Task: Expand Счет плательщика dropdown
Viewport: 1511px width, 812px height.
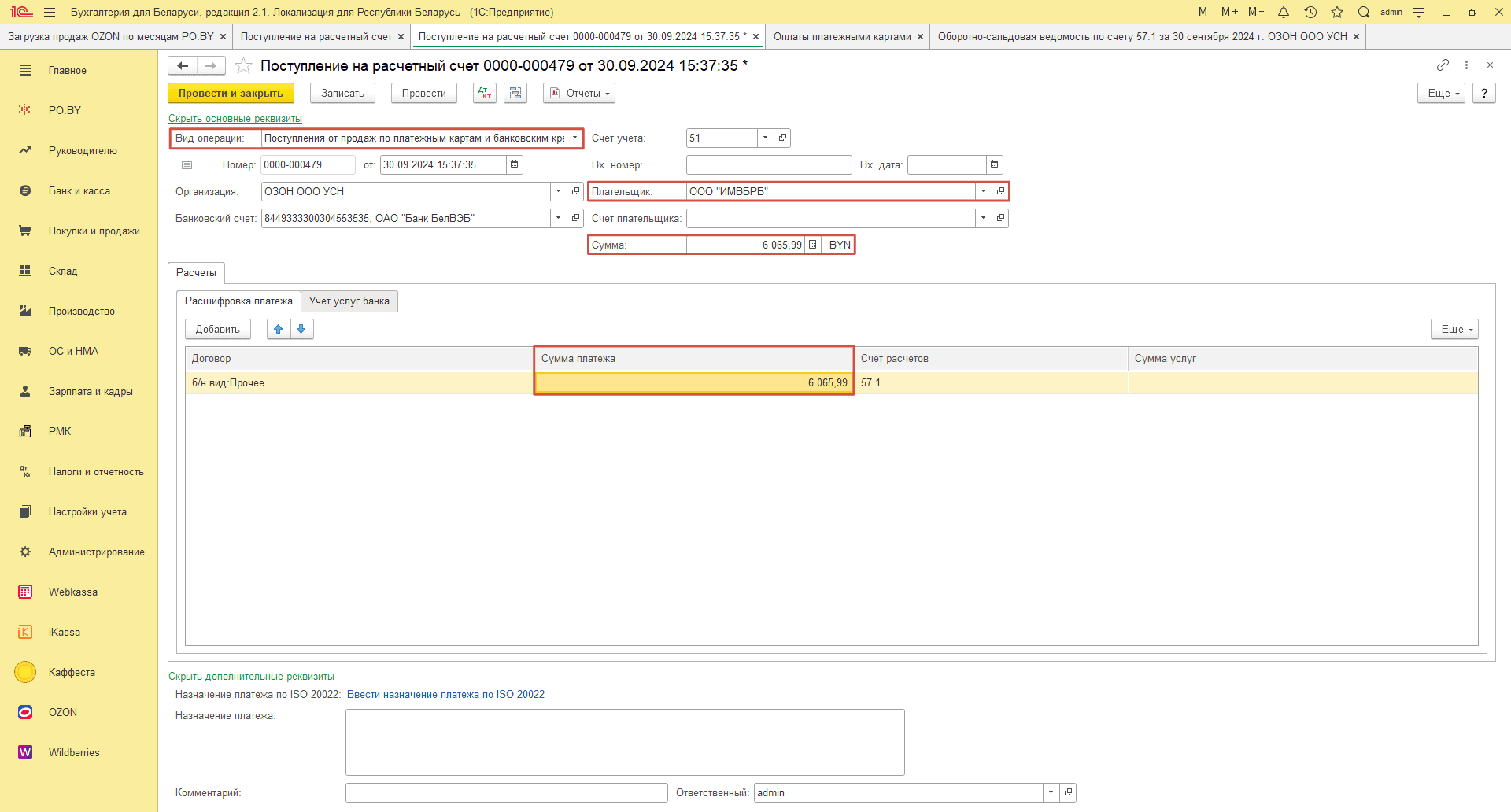Action: click(983, 218)
